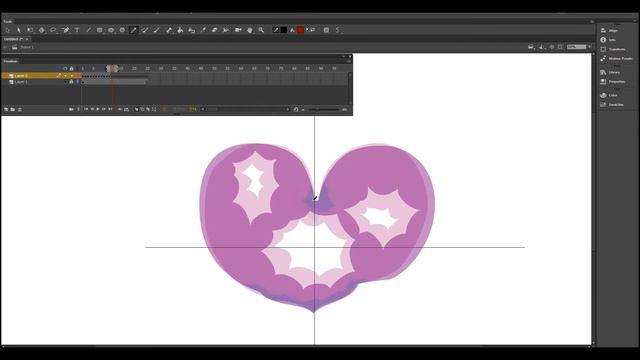Toggle visibility of all layers eye header
The image size is (640, 360).
coord(65,68)
